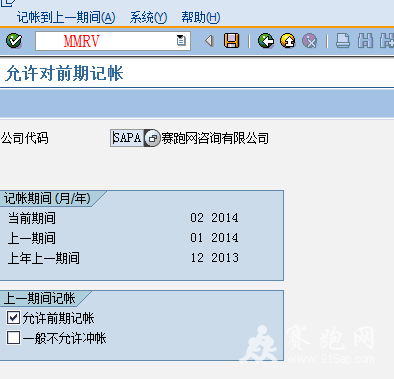Open the 记帐到上一期间(A) menu
Viewport: 394px width, 379px height.
[66, 17]
